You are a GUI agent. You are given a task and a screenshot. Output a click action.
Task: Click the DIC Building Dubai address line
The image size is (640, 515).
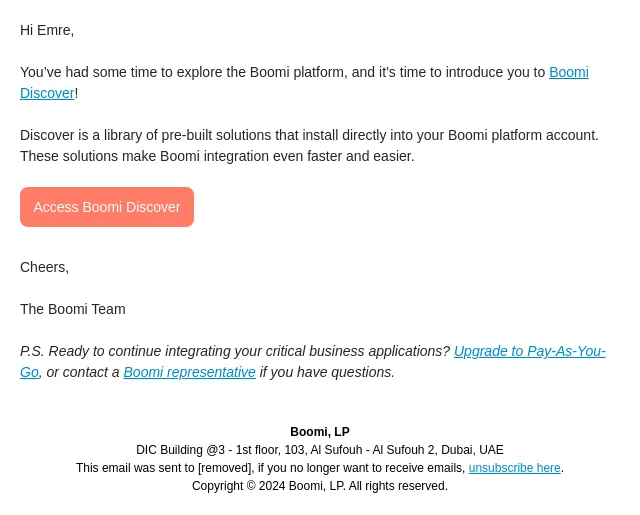(x=320, y=450)
